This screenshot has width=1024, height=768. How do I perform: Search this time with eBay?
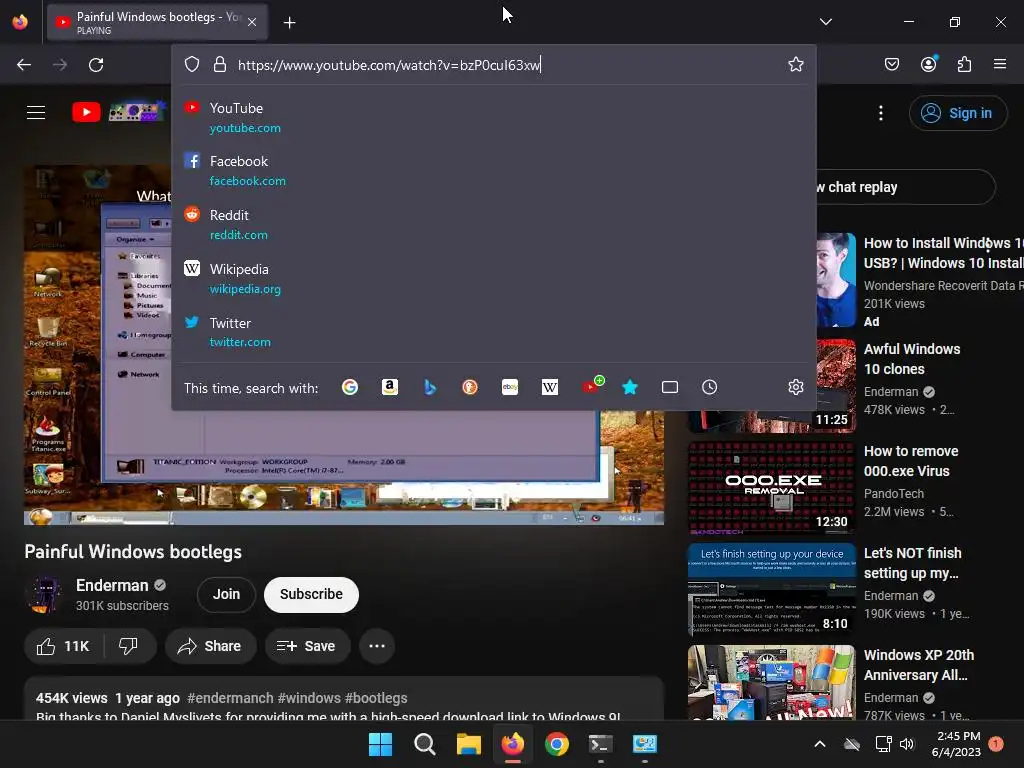pos(510,387)
